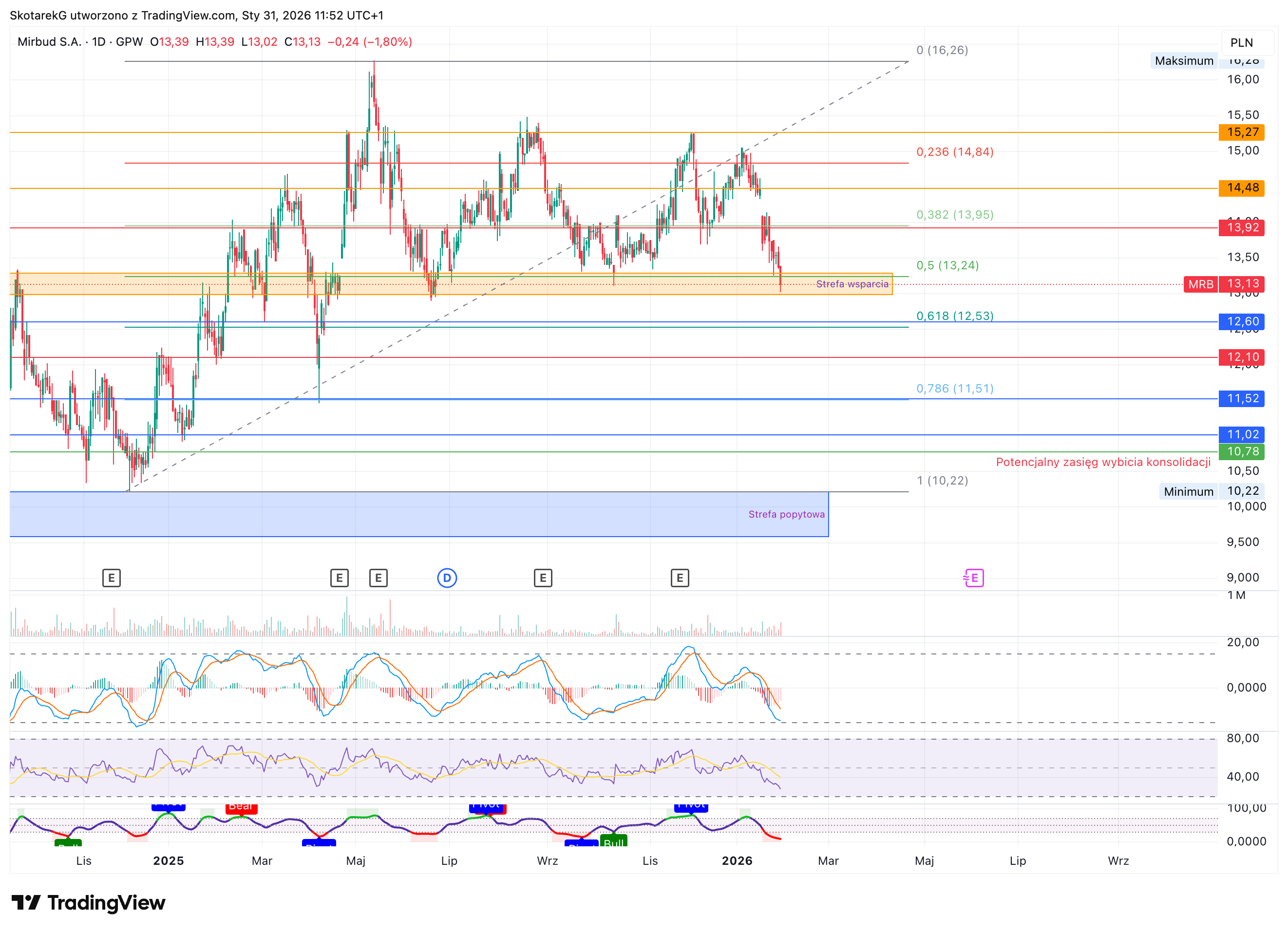The height and width of the screenshot is (932, 1288).
Task: Click the green 10,78 price label
Action: 1241,452
